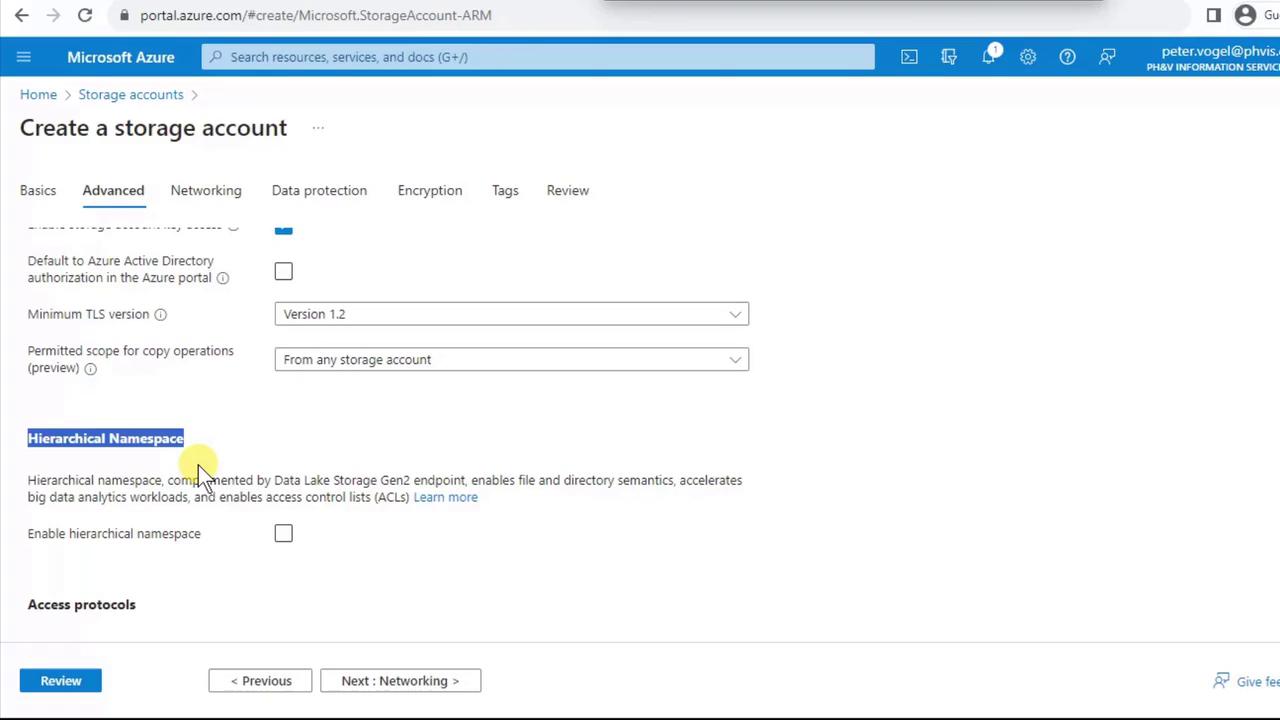The width and height of the screenshot is (1280, 720).
Task: Show info for Minimum TLS version
Action: (160, 314)
